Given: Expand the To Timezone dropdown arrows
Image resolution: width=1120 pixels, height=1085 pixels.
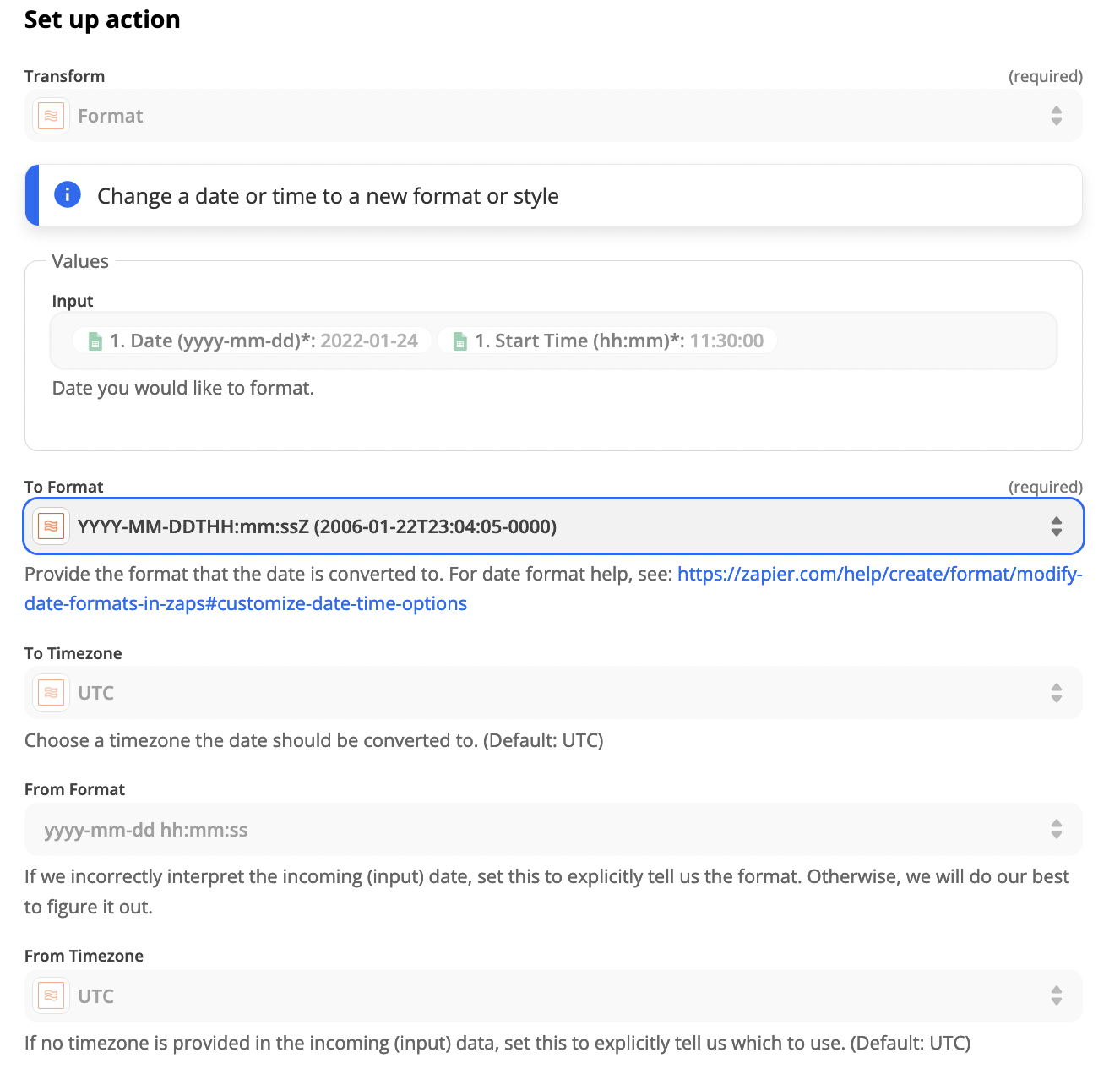Looking at the screenshot, I should coord(1056,693).
